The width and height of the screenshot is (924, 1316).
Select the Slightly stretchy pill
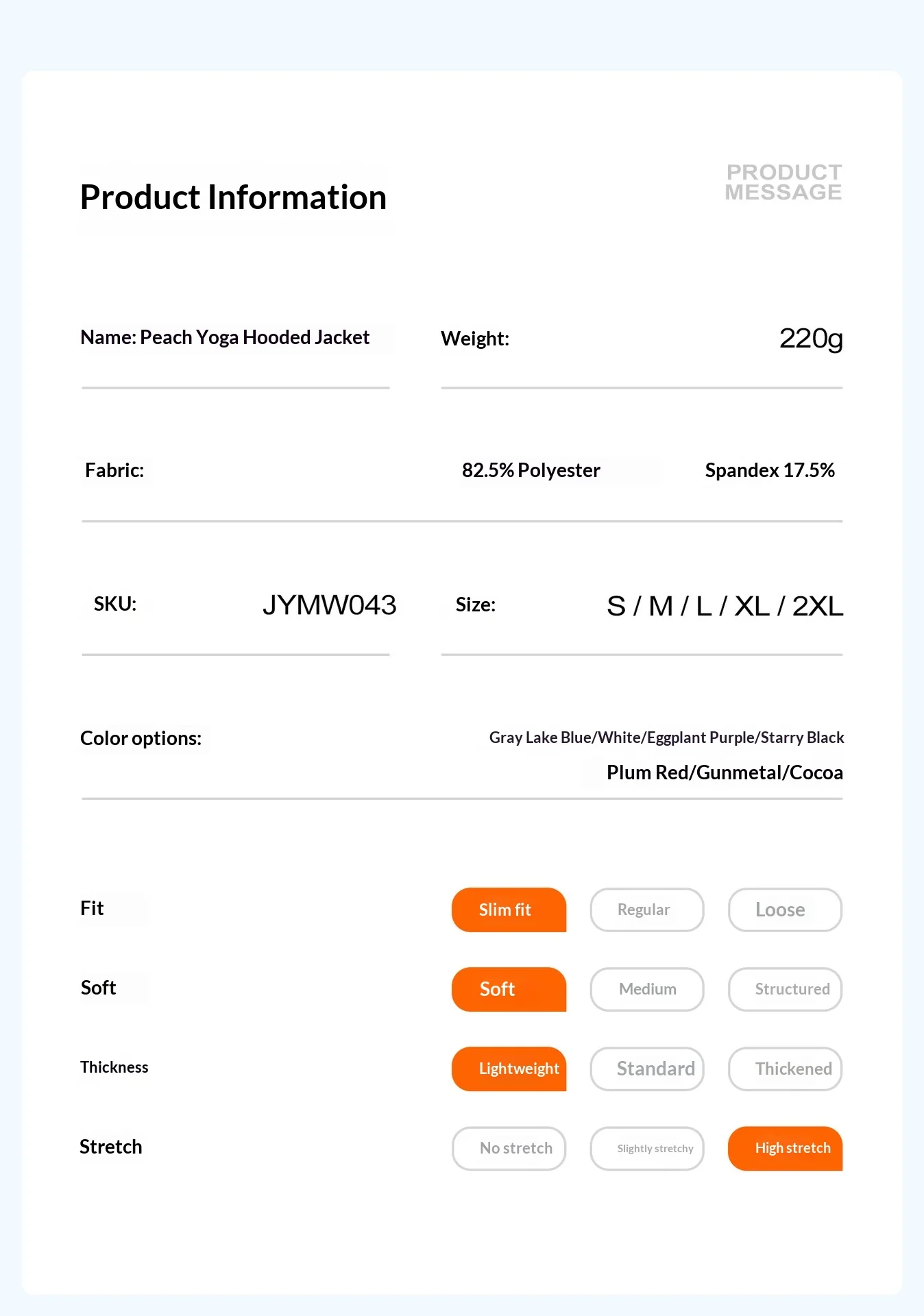[647, 1148]
